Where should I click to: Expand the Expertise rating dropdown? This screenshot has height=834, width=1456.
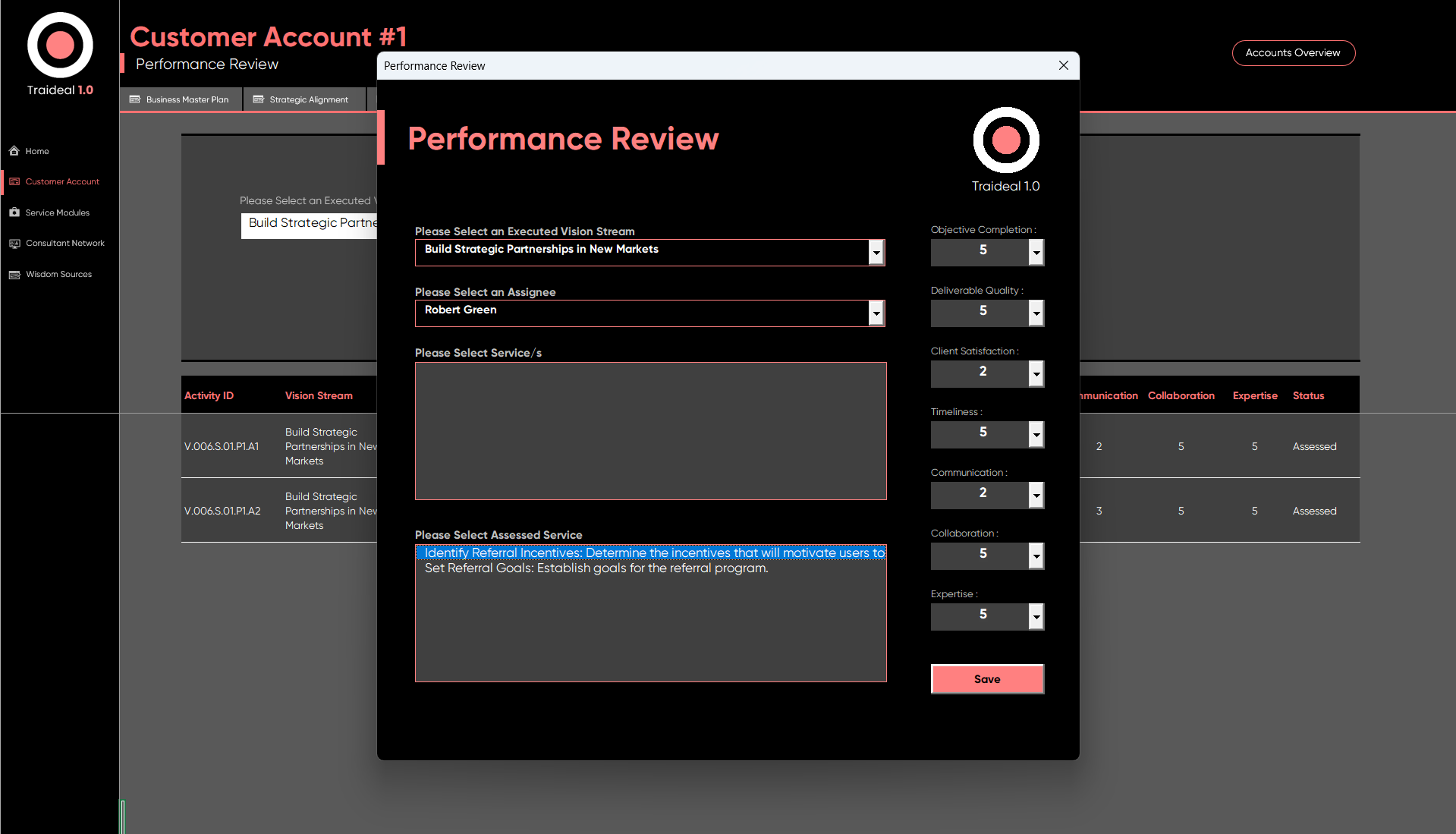coord(1036,617)
